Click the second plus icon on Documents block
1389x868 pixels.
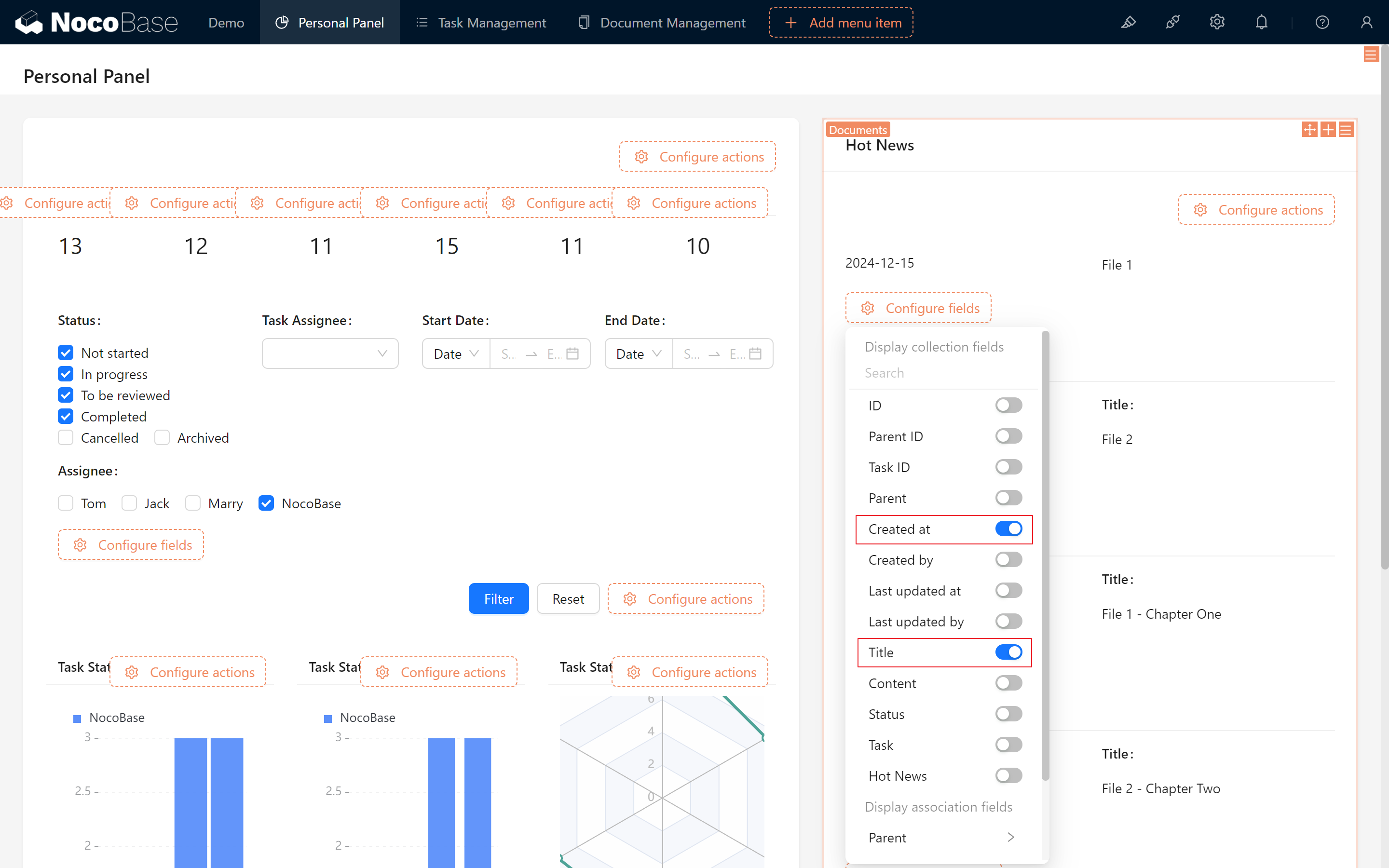point(1328,130)
